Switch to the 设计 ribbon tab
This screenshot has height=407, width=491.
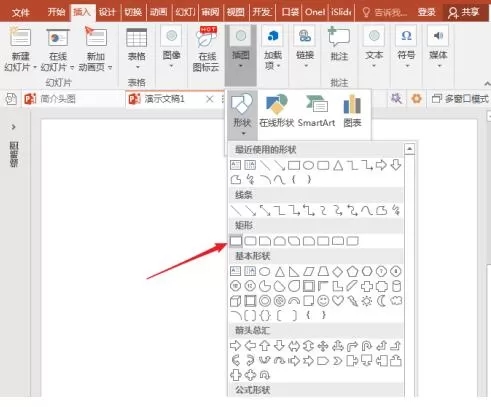point(107,12)
